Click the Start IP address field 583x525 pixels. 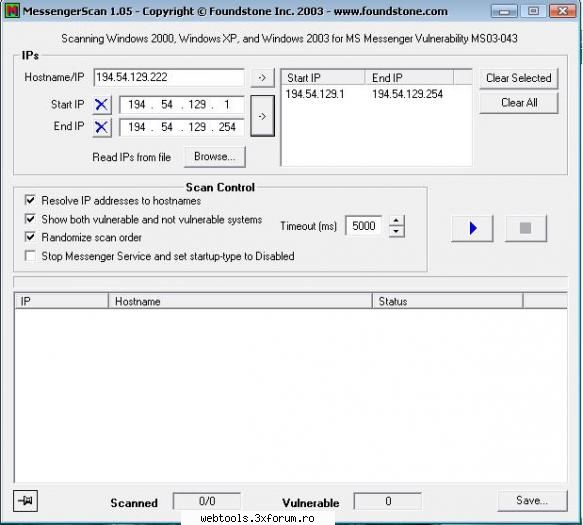coord(181,105)
